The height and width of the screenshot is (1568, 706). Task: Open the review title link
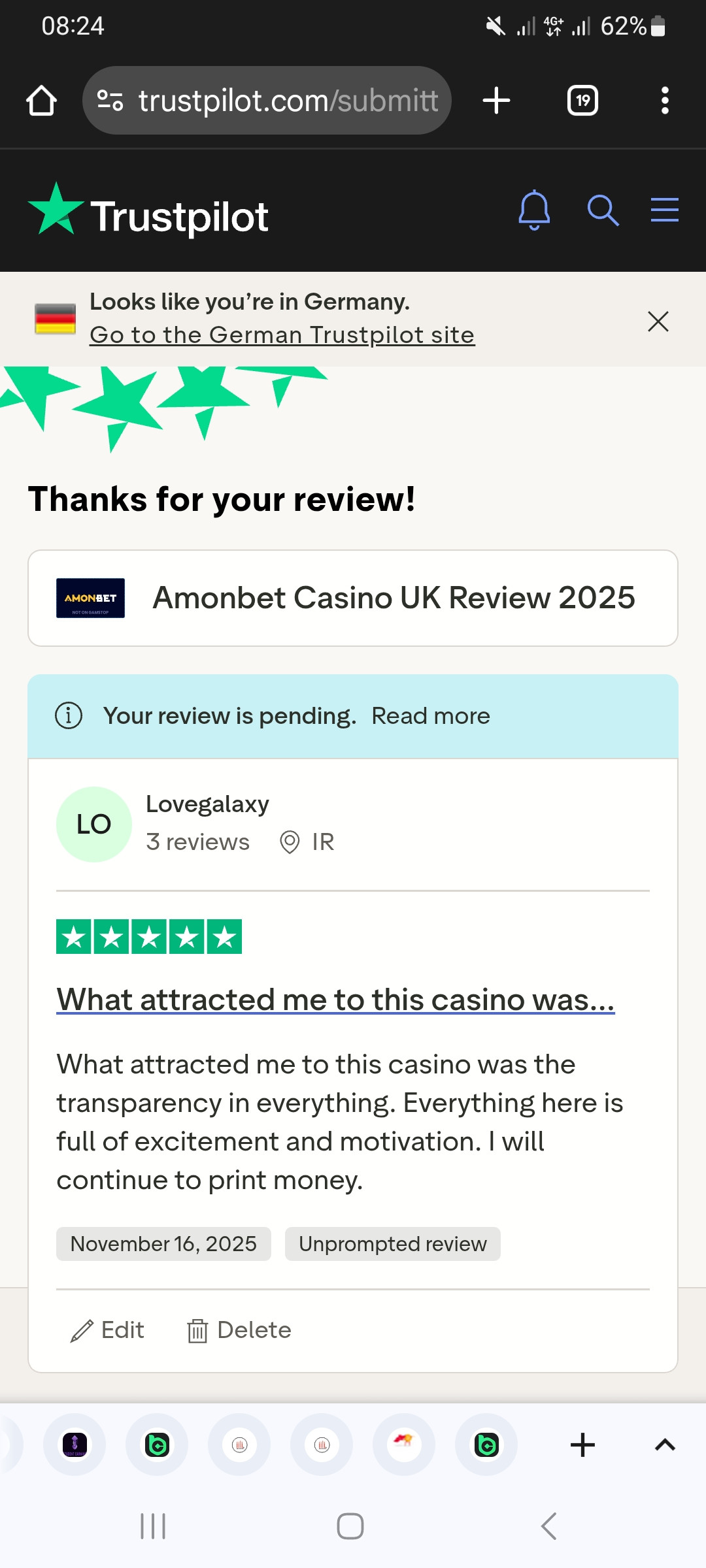coord(335,1000)
